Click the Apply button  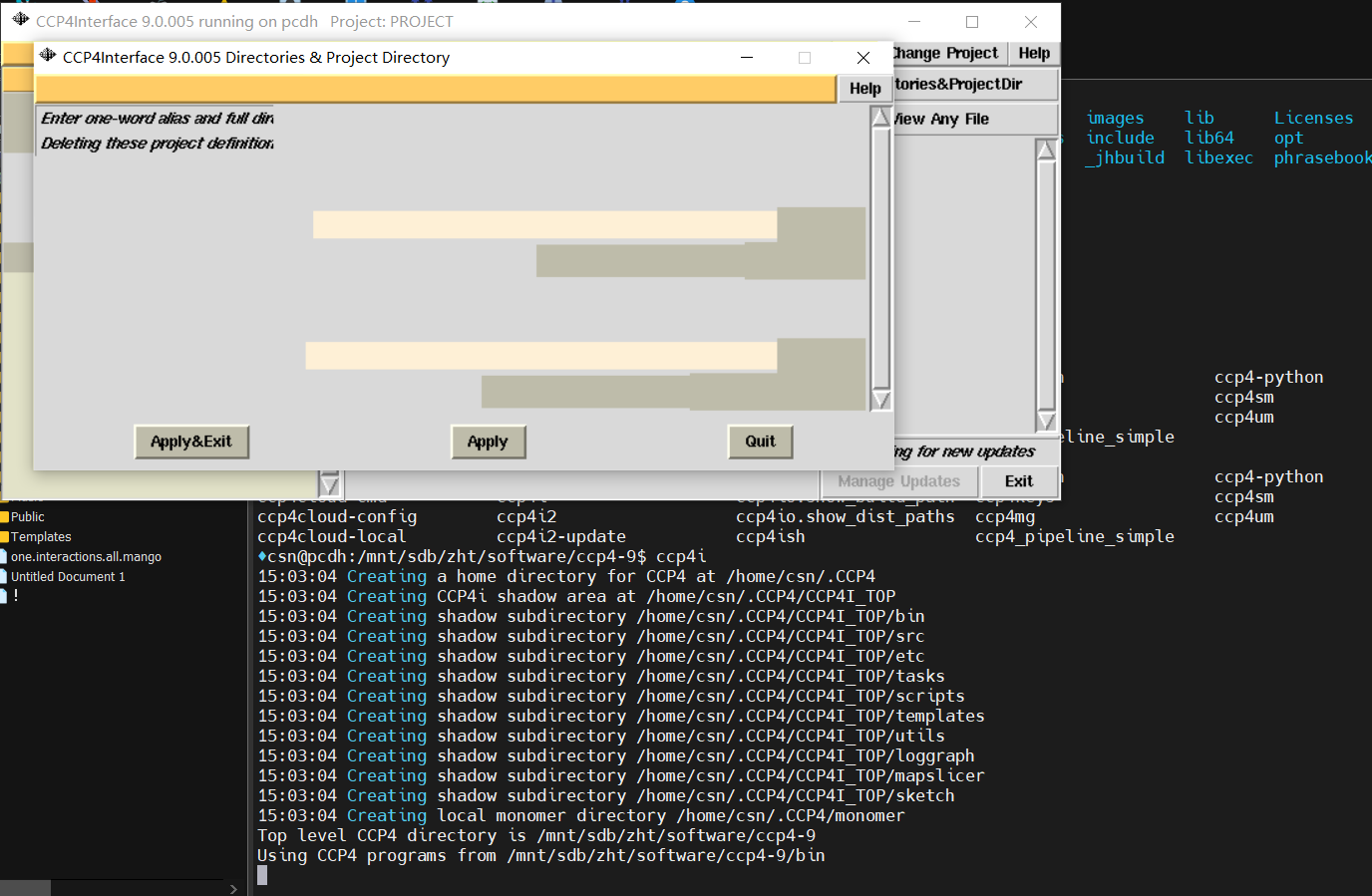(x=488, y=442)
